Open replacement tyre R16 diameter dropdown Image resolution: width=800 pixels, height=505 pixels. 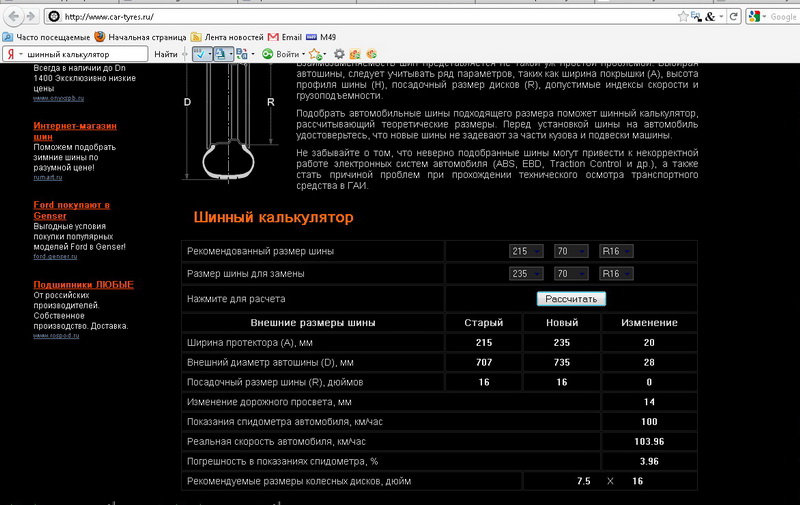tap(616, 273)
